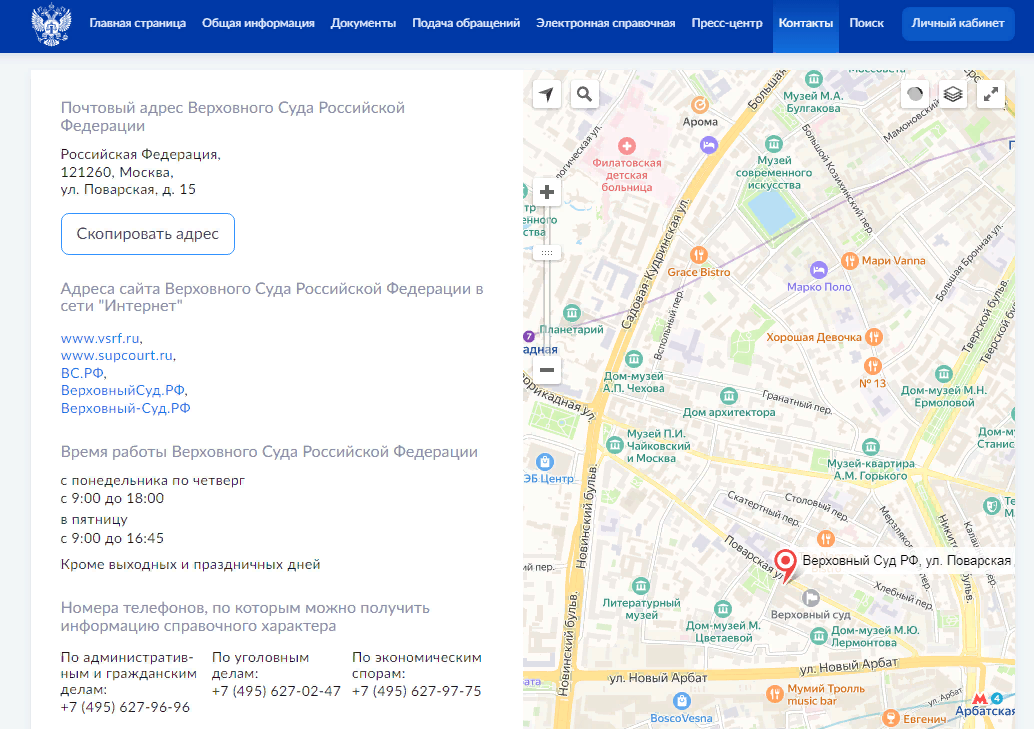Screen dimensions: 1034x729
Task: Click the Дом-музей М.Ю. Лермонтова icon
Action: (x=818, y=637)
